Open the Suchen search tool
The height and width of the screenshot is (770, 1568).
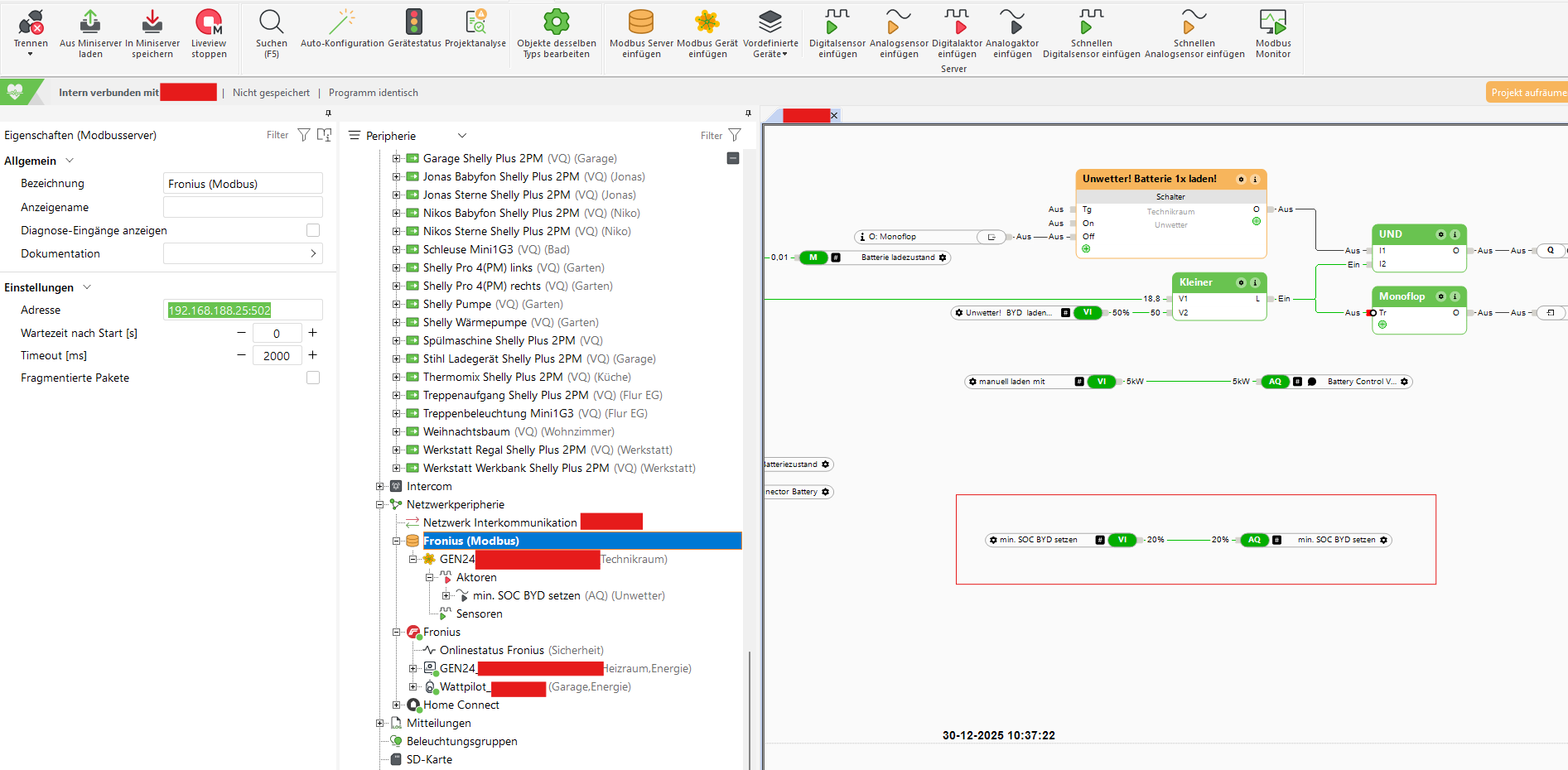click(x=271, y=23)
